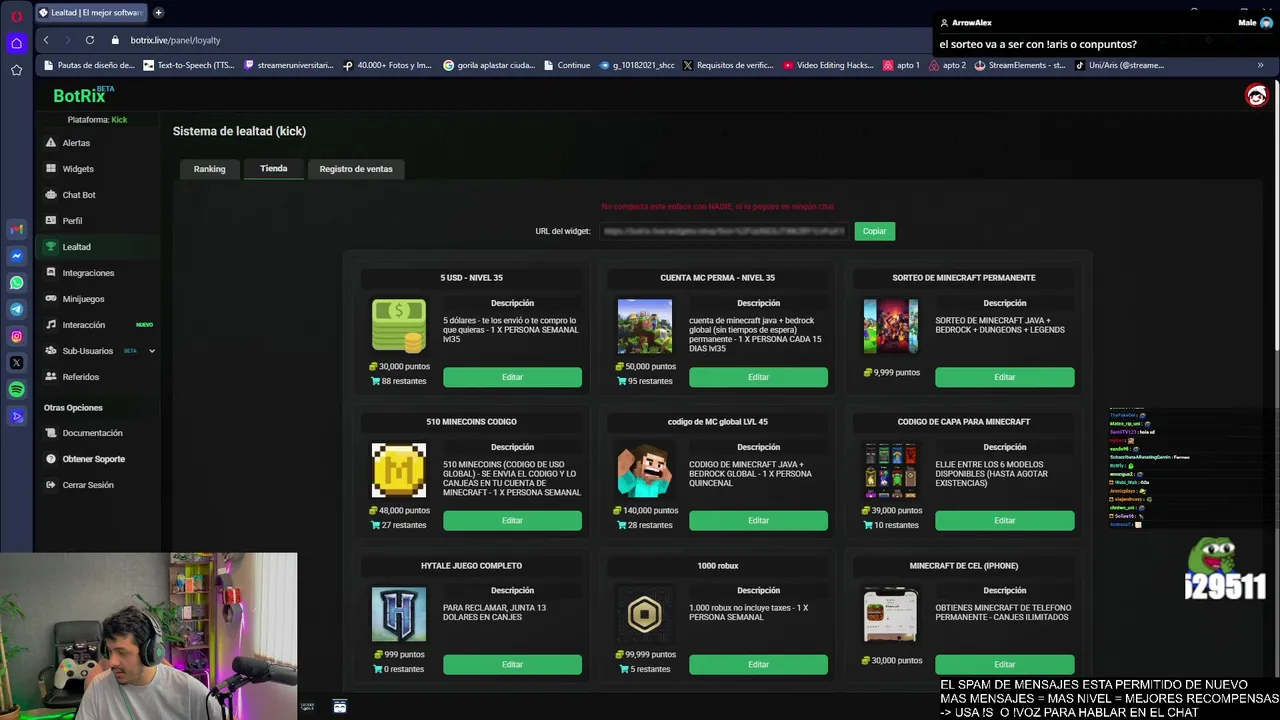Open a new tab with the plus button
Screen dimensions: 1280x720
(159, 13)
